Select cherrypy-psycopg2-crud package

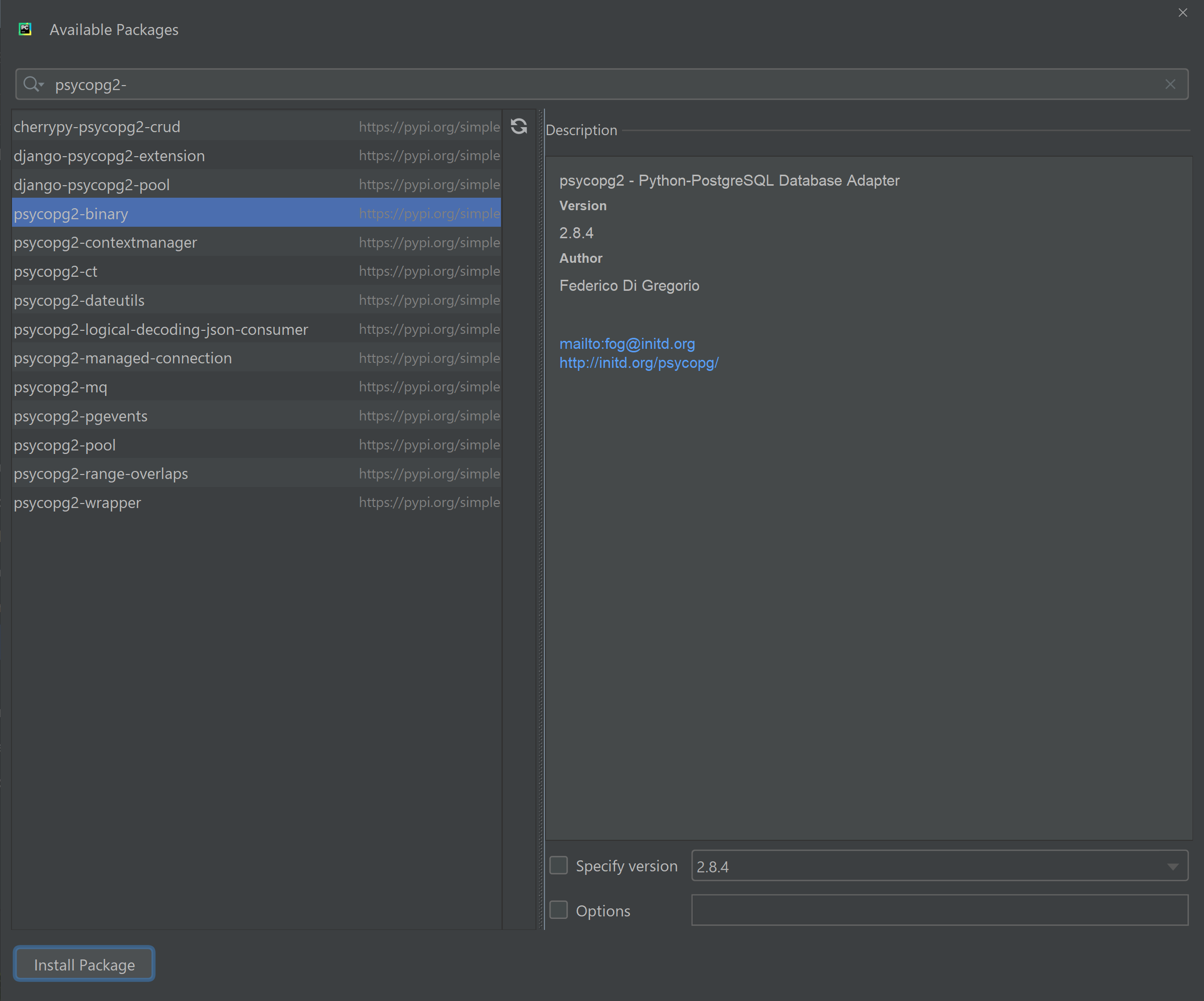tap(97, 127)
